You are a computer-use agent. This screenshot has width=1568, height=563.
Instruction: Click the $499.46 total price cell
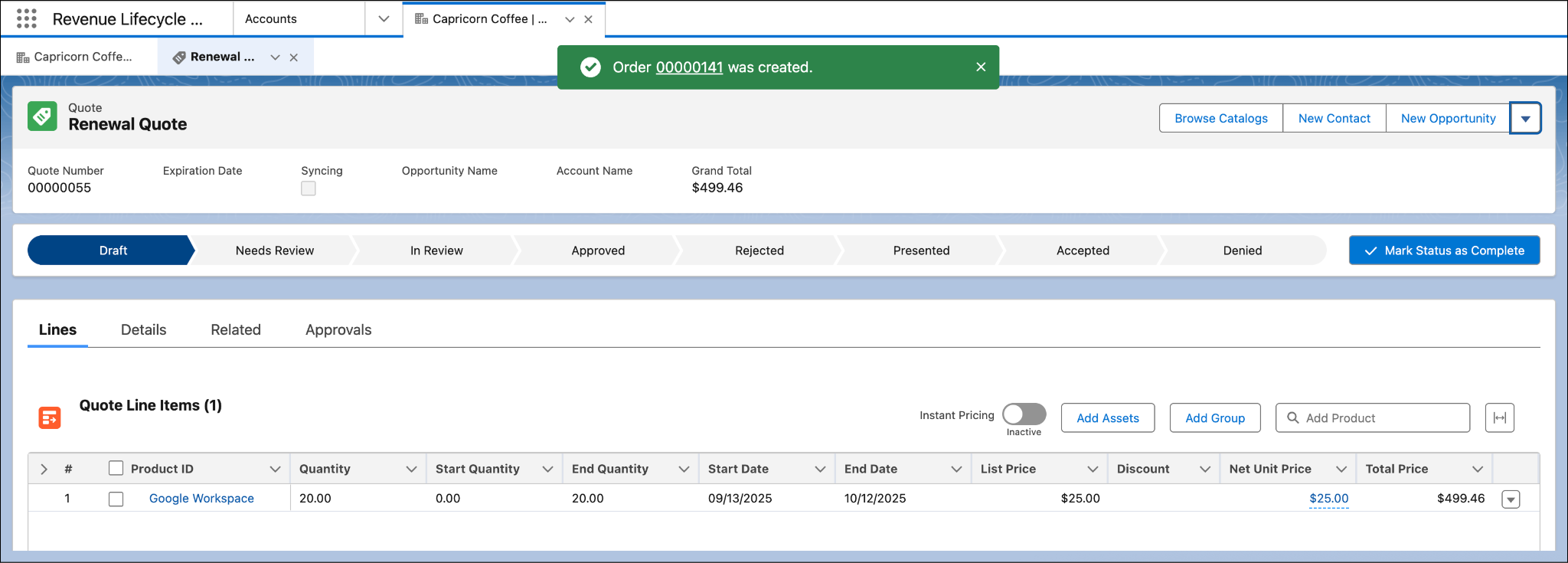(x=1425, y=499)
